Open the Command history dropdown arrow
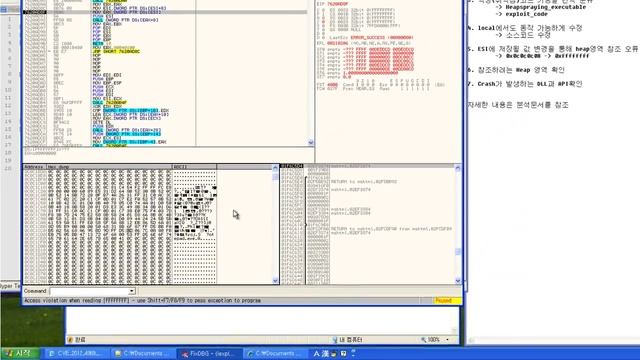The height and width of the screenshot is (360, 640). (132, 291)
